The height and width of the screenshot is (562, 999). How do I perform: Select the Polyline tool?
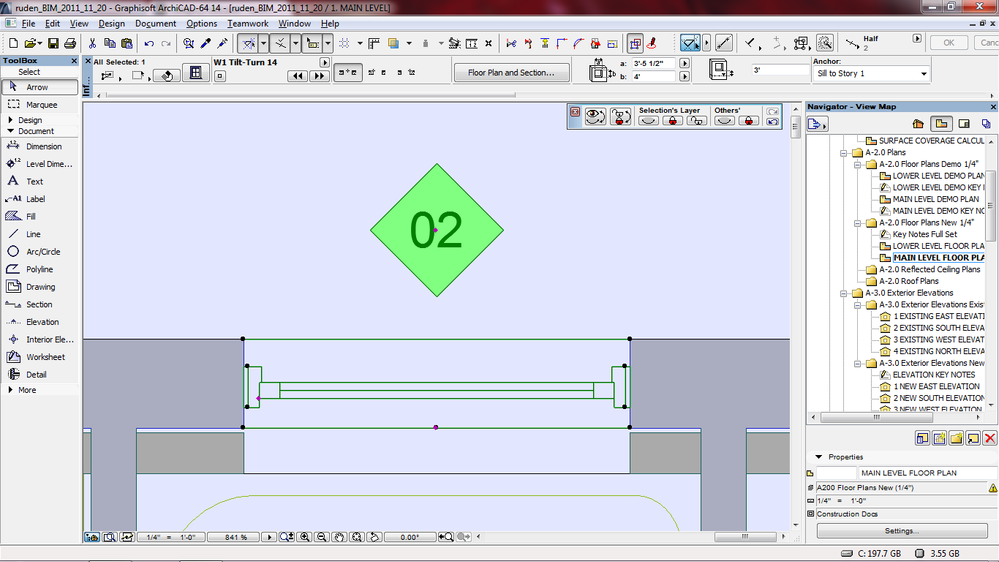[39, 269]
